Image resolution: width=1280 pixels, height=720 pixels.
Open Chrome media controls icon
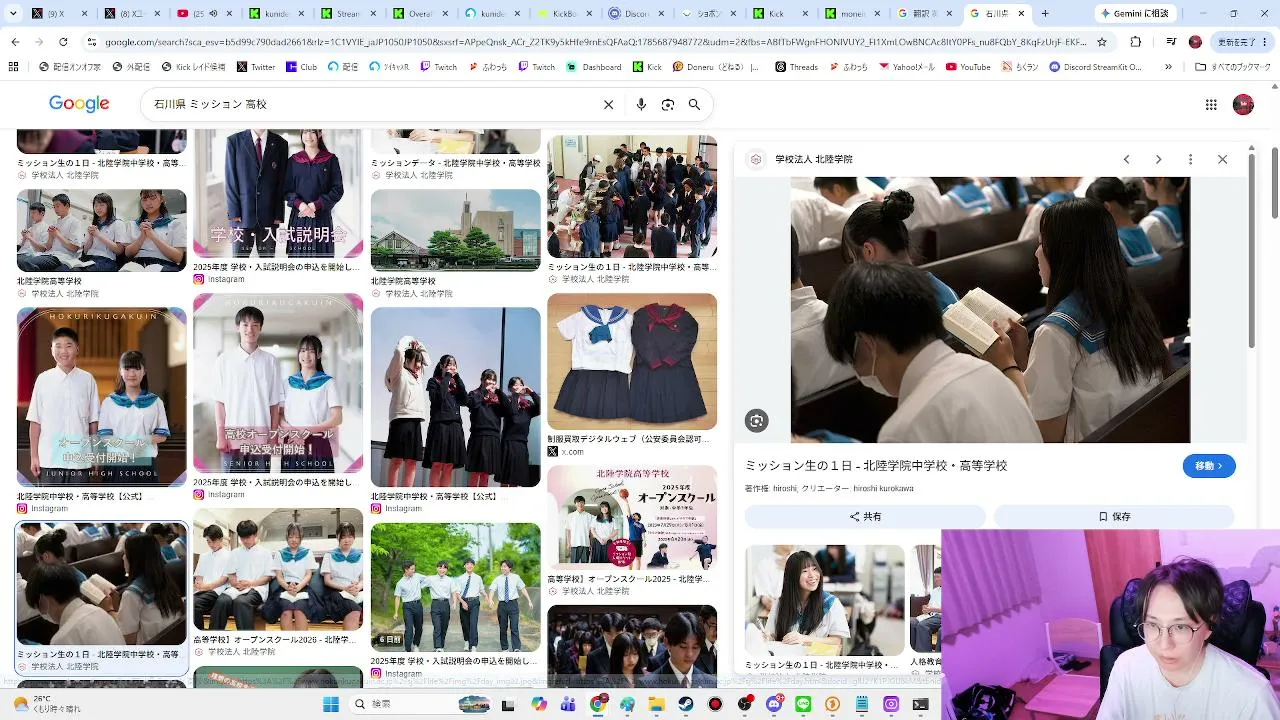1171,42
